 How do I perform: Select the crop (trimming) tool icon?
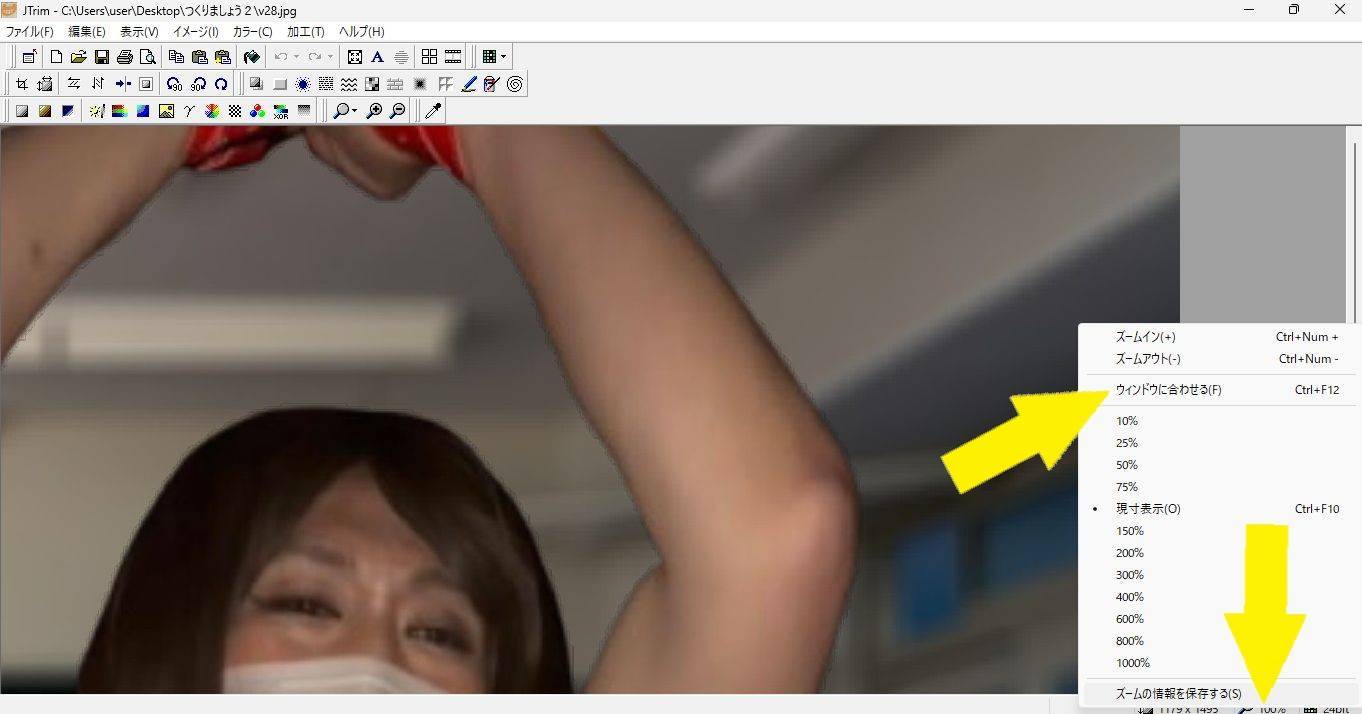point(21,84)
